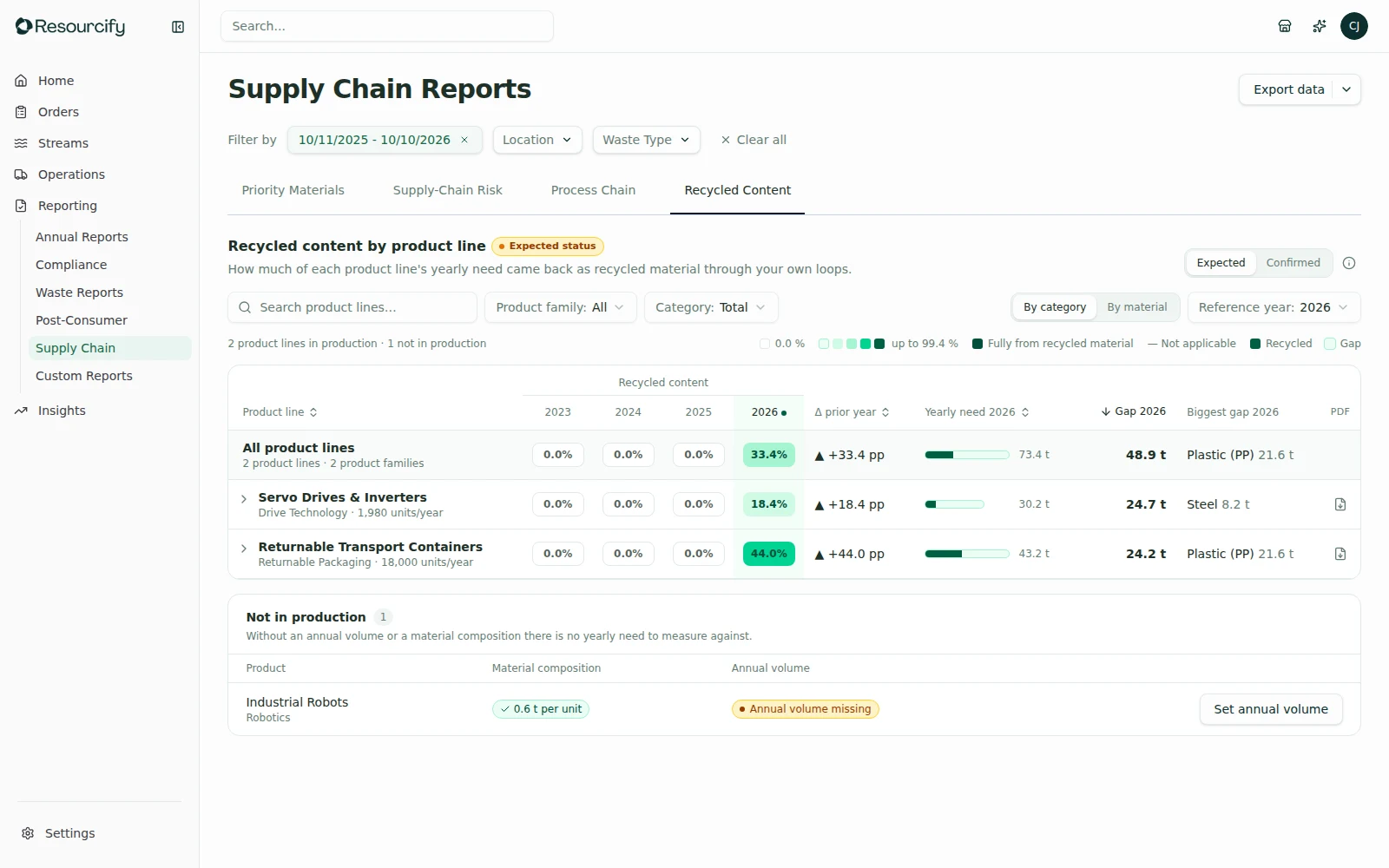This screenshot has height=868, width=1389.
Task: Click the Insights trend icon
Action: click(21, 411)
